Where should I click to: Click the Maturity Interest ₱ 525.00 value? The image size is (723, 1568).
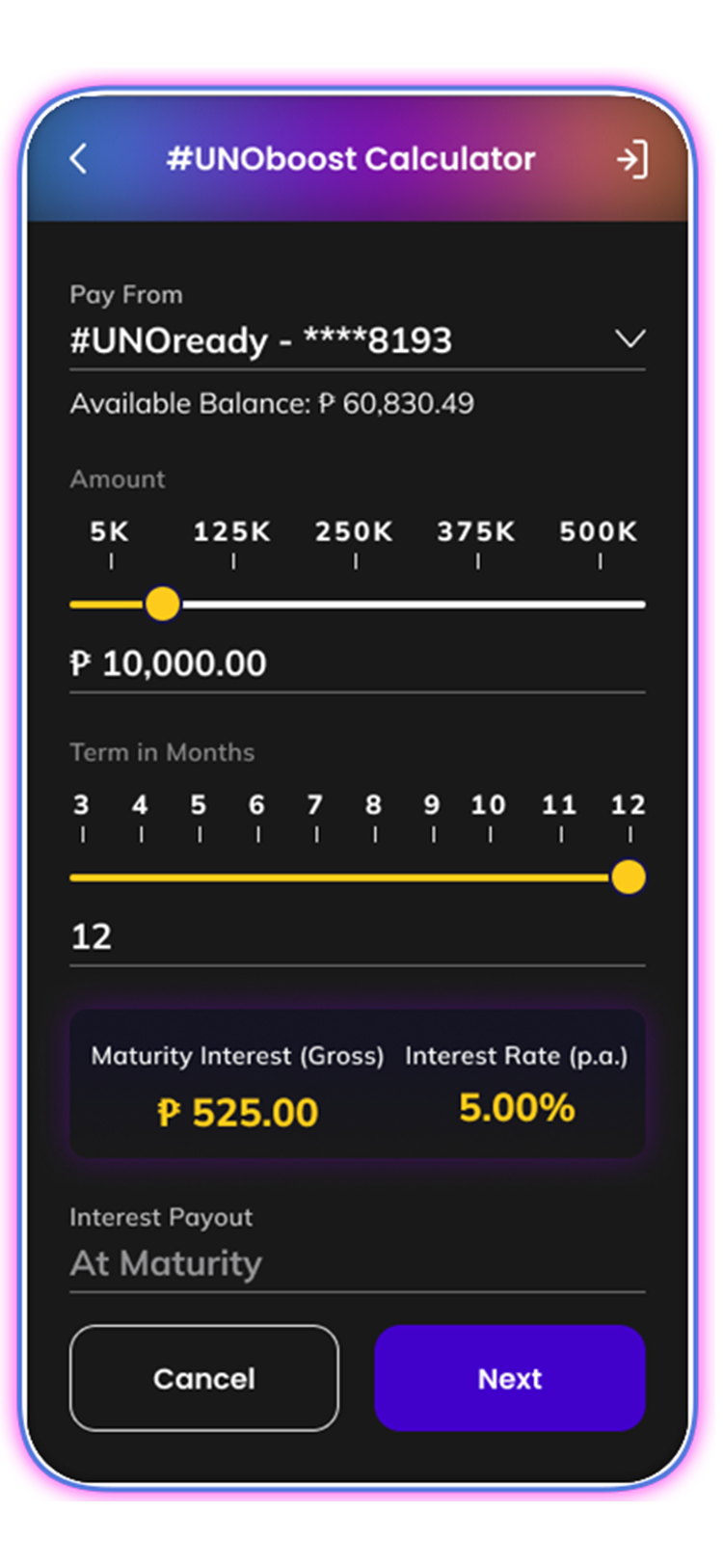(237, 1113)
